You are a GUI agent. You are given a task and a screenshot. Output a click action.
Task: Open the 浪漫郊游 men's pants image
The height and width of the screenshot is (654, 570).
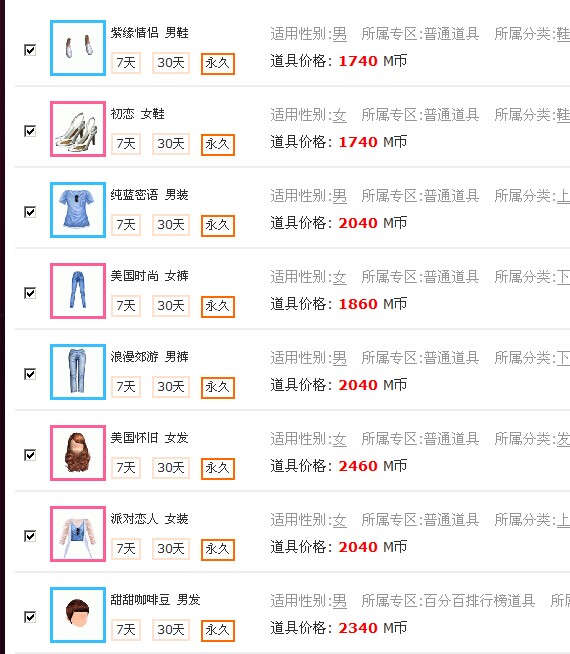(x=78, y=372)
